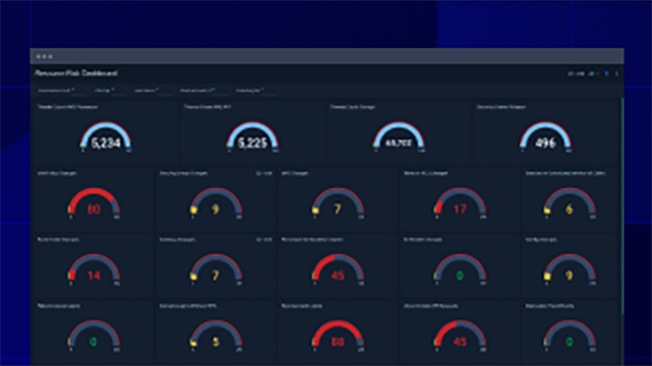The height and width of the screenshot is (366, 652).
Task: Click the red gauge showing 80
Action: pos(94,203)
